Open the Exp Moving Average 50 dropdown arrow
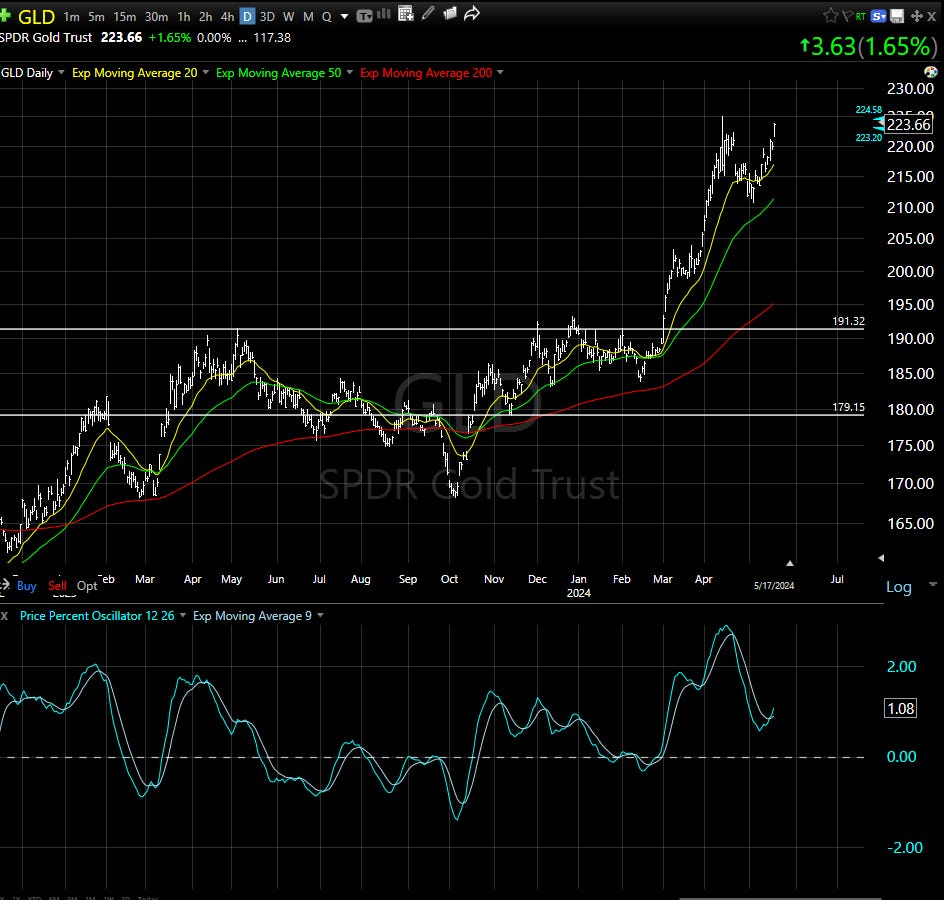Viewport: 944px width, 900px height. pos(349,72)
